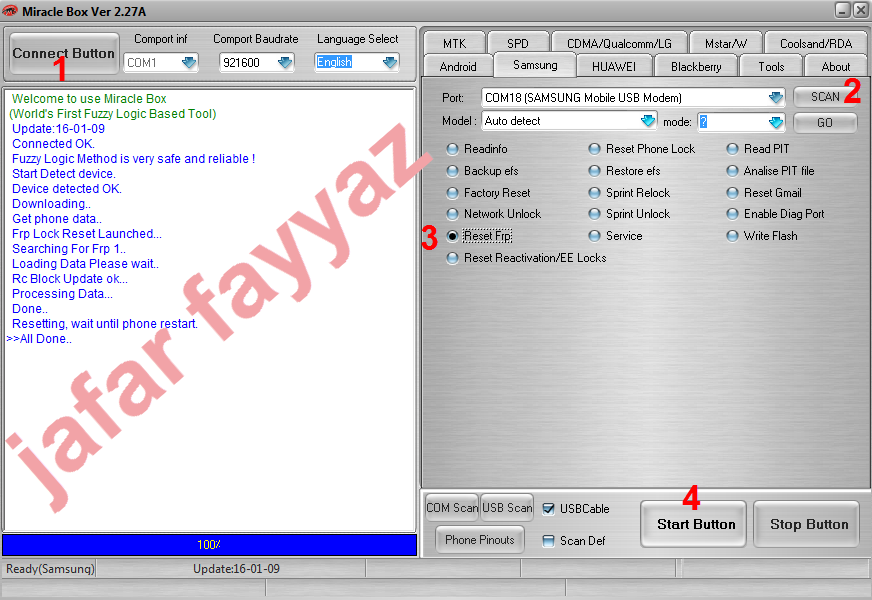Choose the Factory Reset option
The height and width of the screenshot is (600, 872).
click(x=488, y=193)
